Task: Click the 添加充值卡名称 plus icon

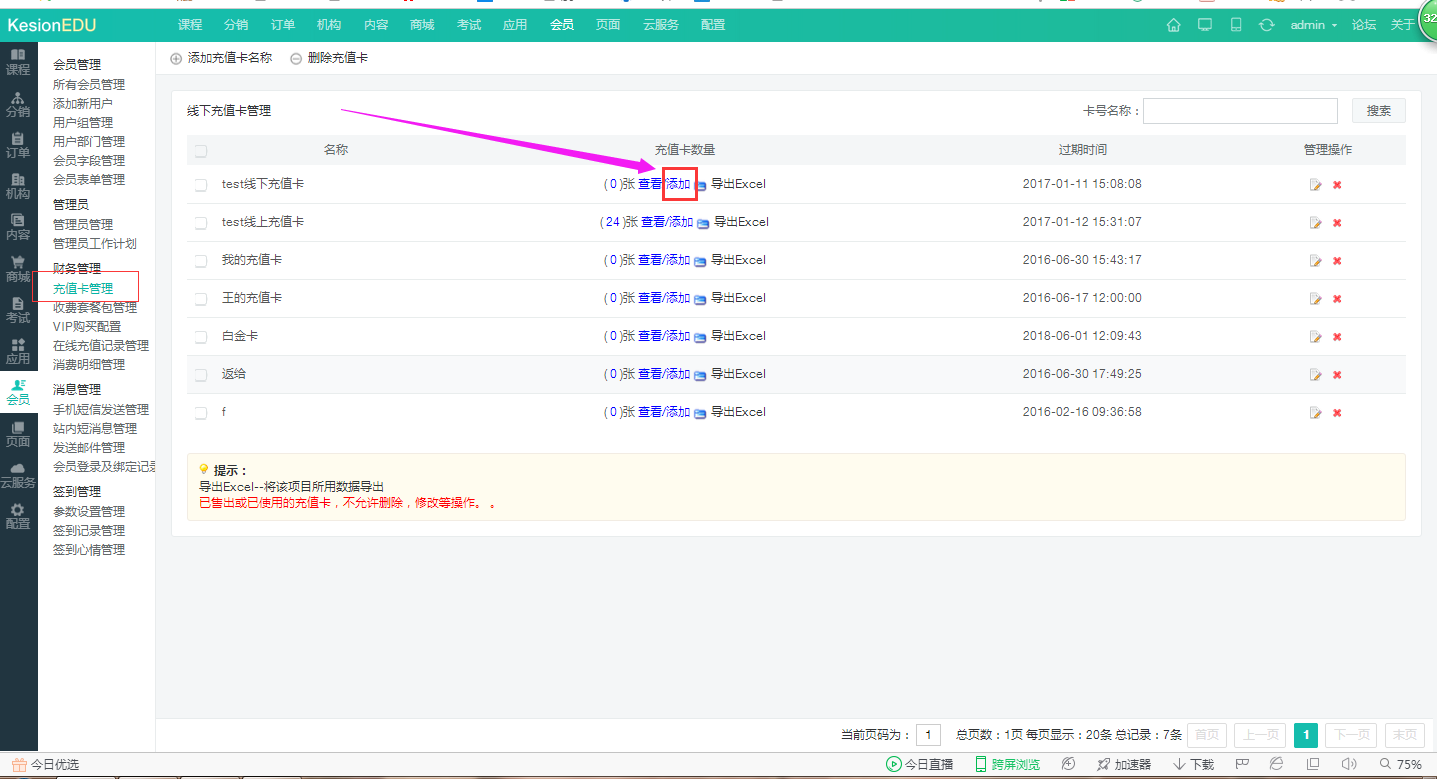Action: (176, 59)
